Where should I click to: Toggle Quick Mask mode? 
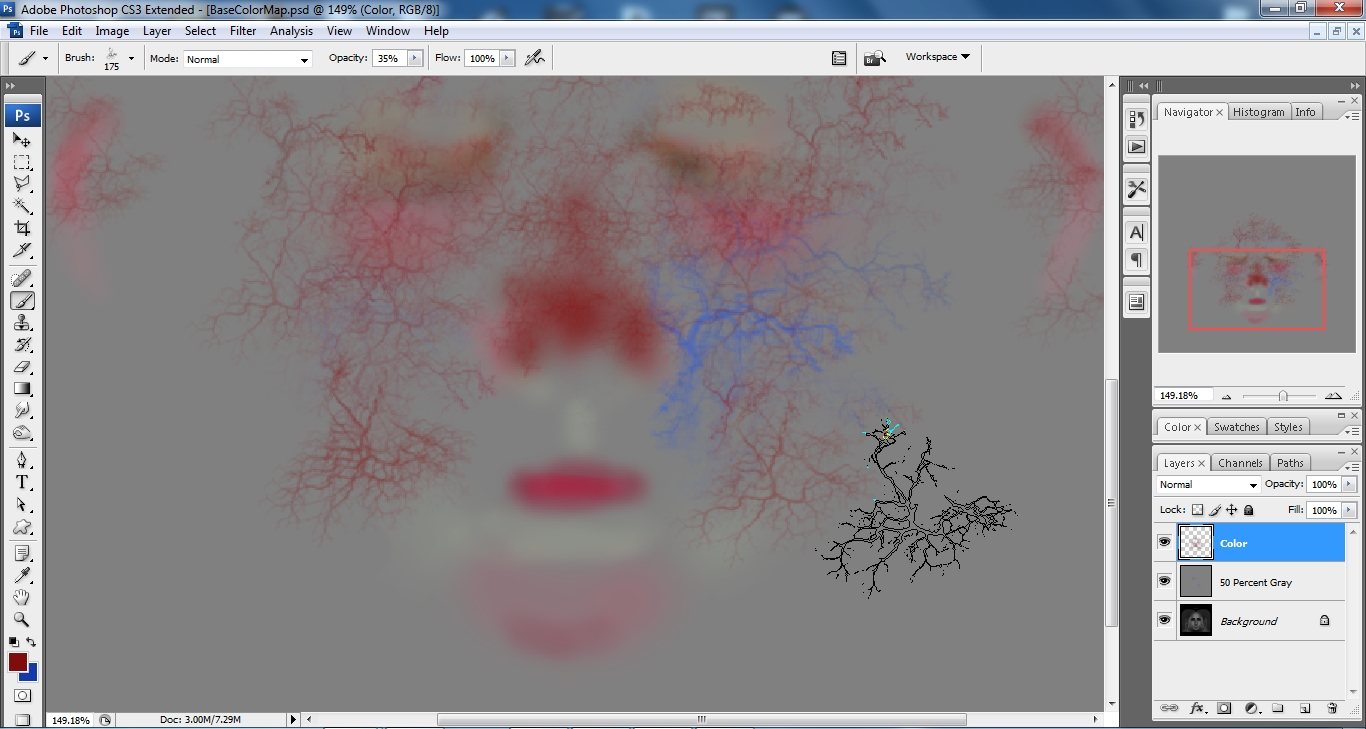tap(22, 695)
